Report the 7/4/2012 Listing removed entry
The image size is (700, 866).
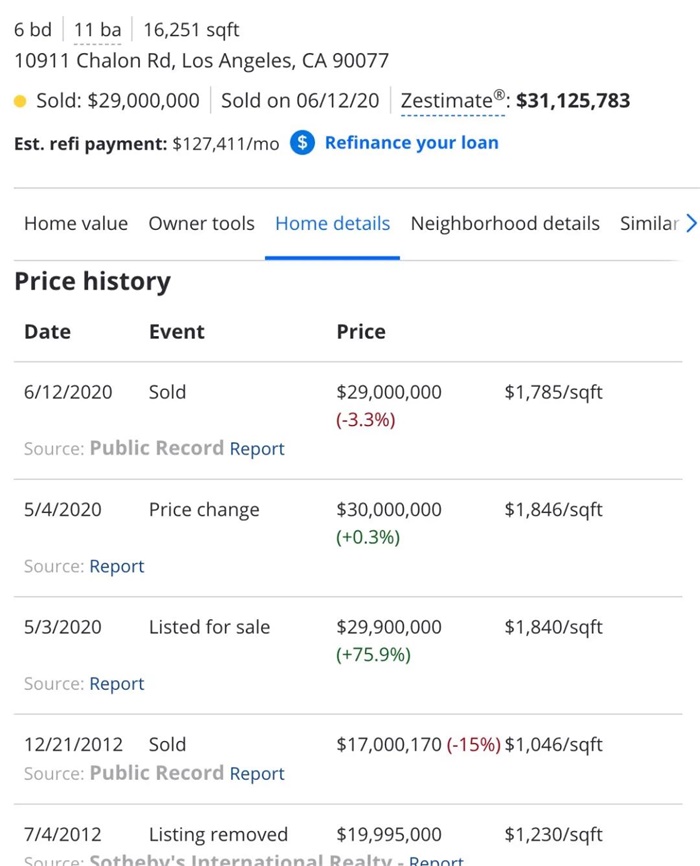(x=436, y=859)
